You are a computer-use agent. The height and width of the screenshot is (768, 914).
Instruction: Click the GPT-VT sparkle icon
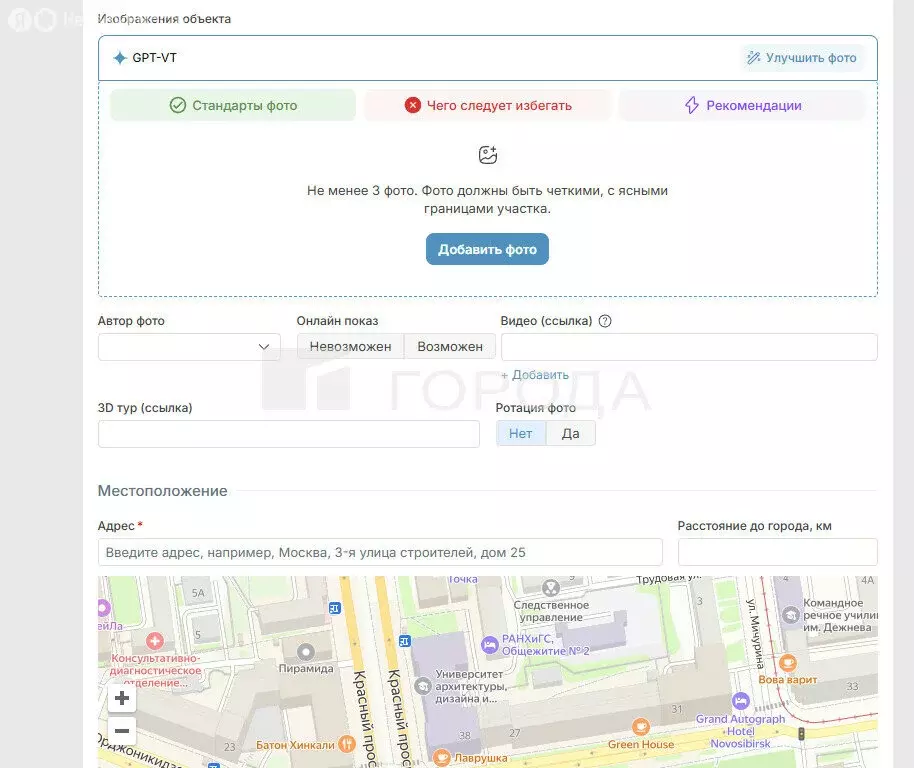120,58
